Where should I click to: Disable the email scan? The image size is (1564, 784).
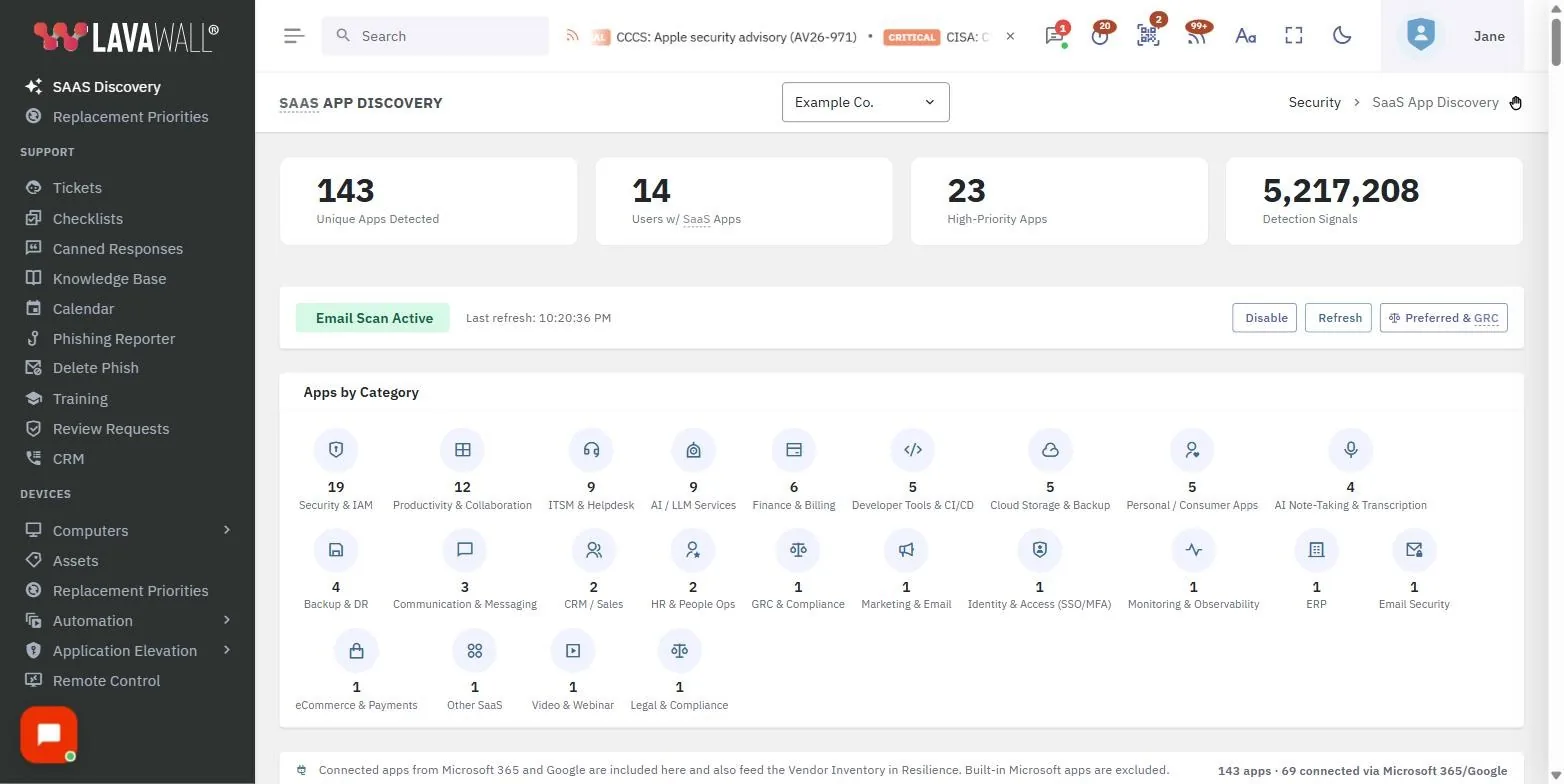pos(1265,318)
